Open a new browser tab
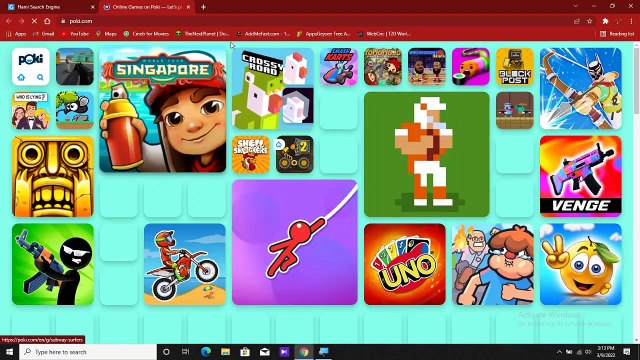Viewport: 640px width, 360px height. click(x=203, y=7)
